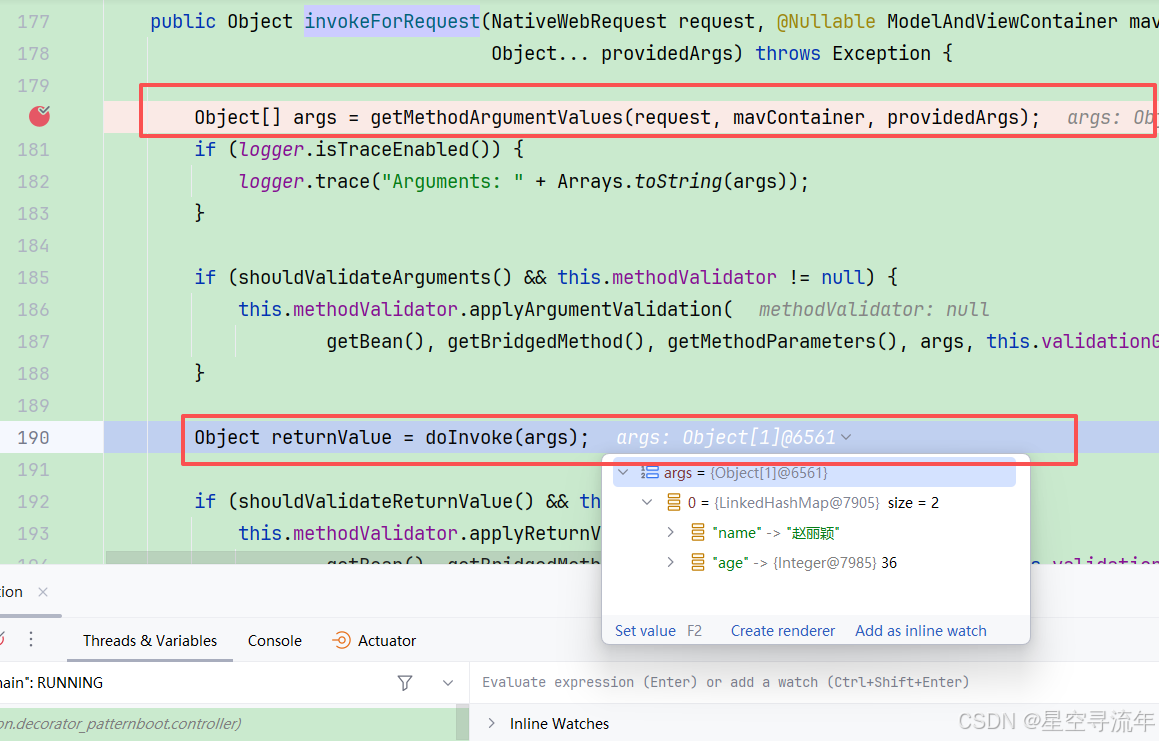
Task: Click the @Nullable annotation on line 177
Action: click(826, 21)
